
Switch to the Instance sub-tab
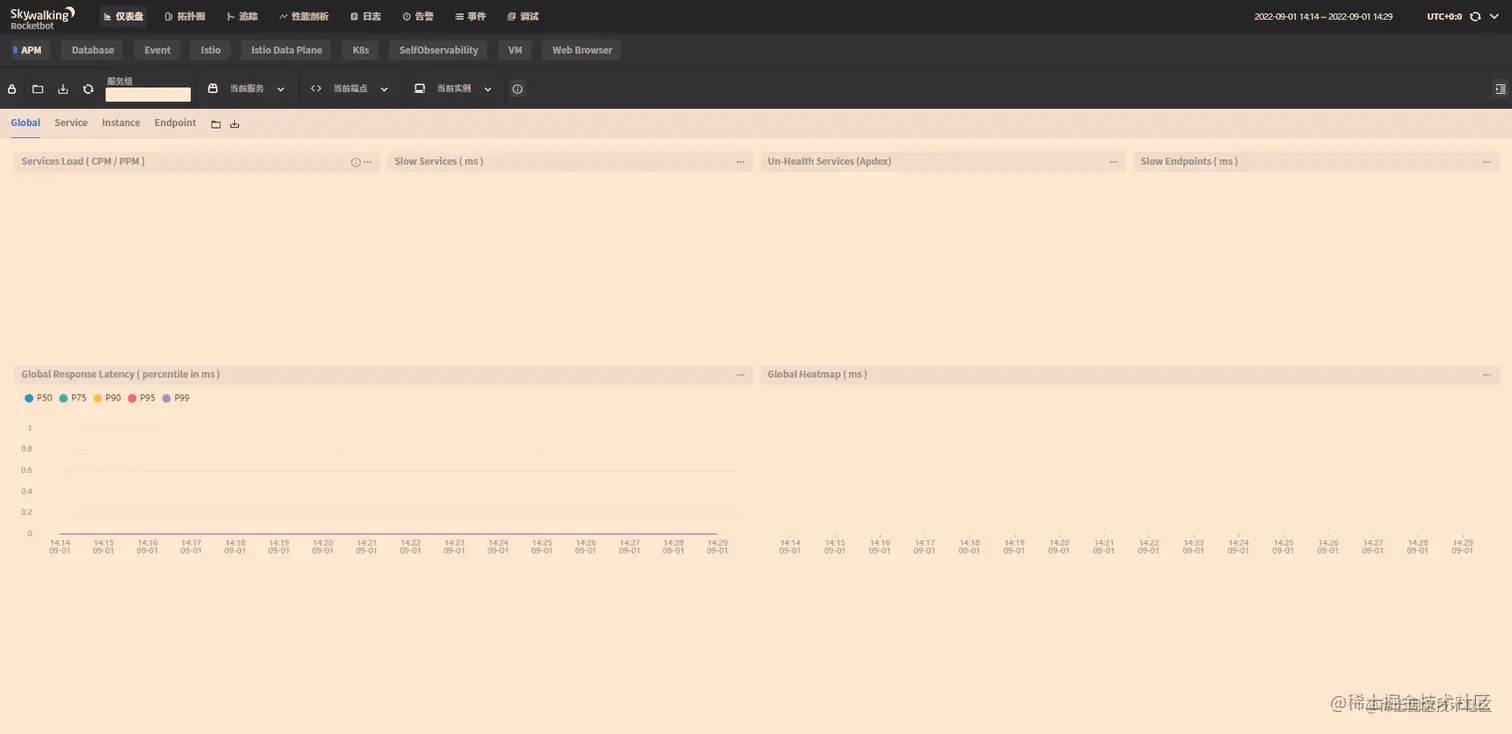121,123
